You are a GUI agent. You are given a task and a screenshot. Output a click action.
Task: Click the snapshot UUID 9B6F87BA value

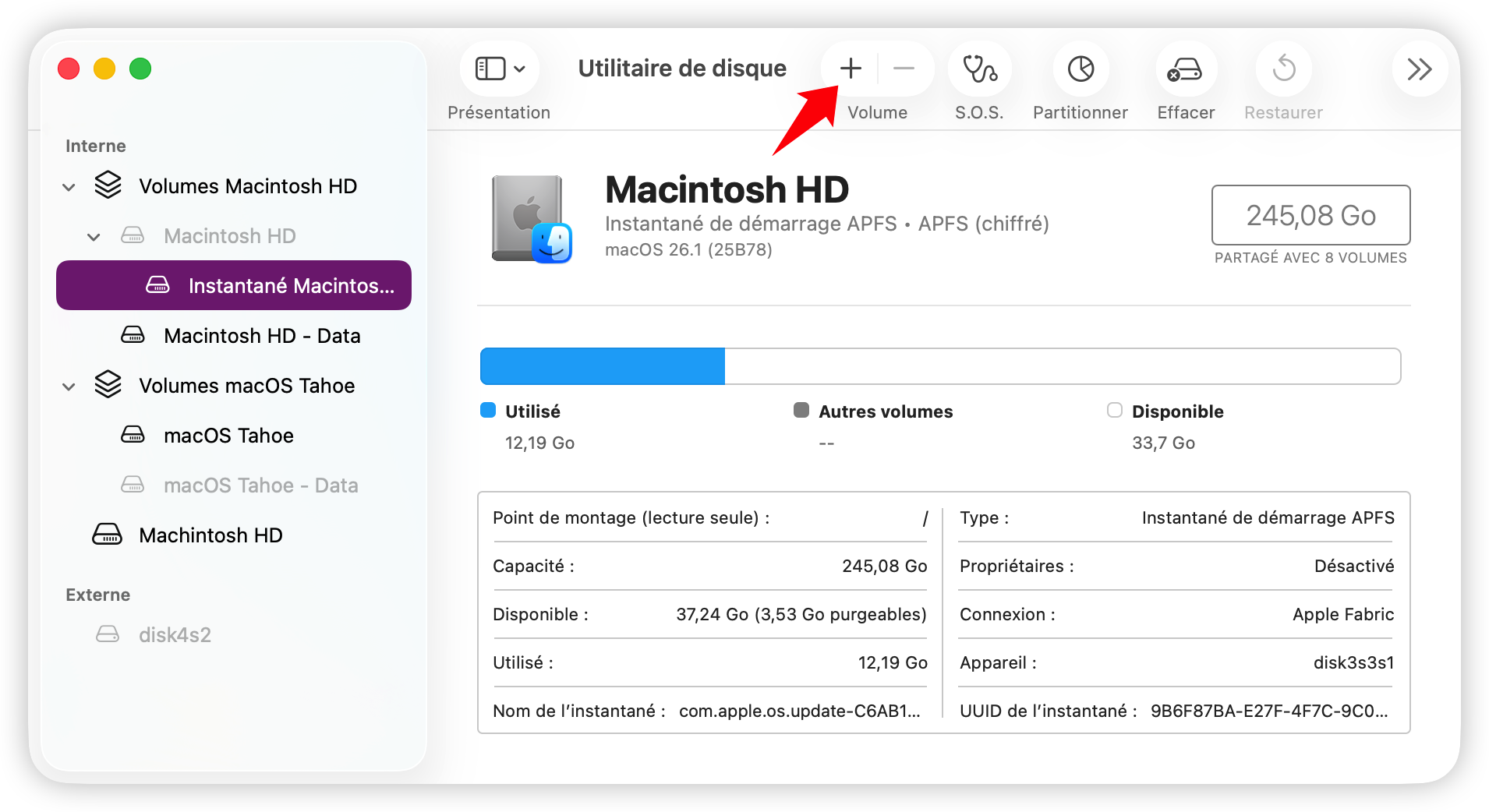(x=1269, y=711)
